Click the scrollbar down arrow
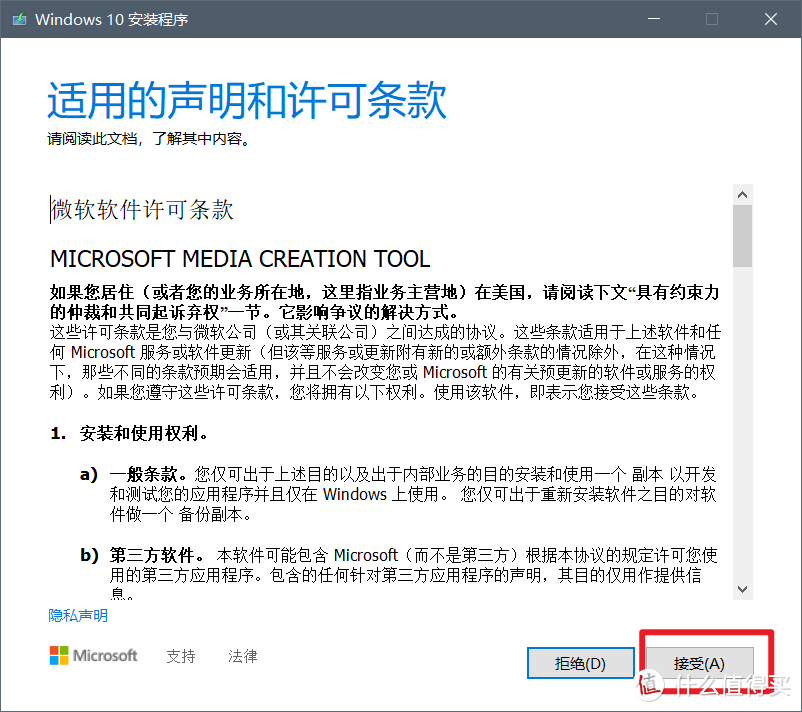Viewport: 802px width, 712px height. pyautogui.click(x=742, y=589)
